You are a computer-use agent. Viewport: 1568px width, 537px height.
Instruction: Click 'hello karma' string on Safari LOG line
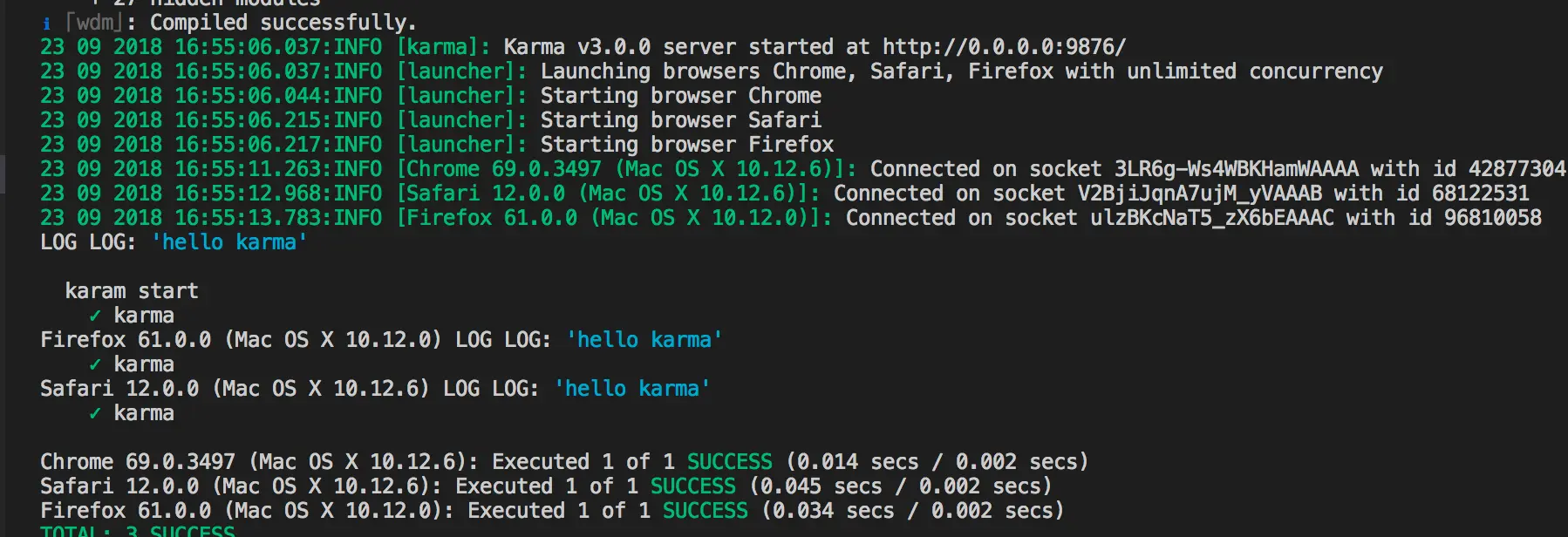[x=631, y=389]
